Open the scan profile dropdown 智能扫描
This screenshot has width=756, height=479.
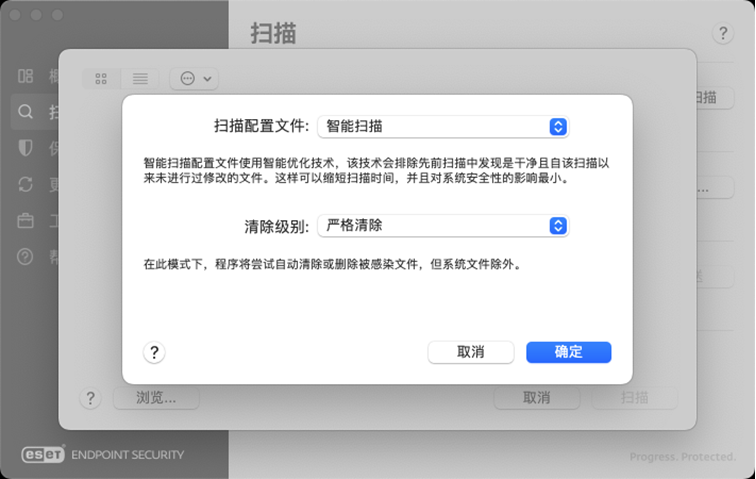tap(443, 127)
